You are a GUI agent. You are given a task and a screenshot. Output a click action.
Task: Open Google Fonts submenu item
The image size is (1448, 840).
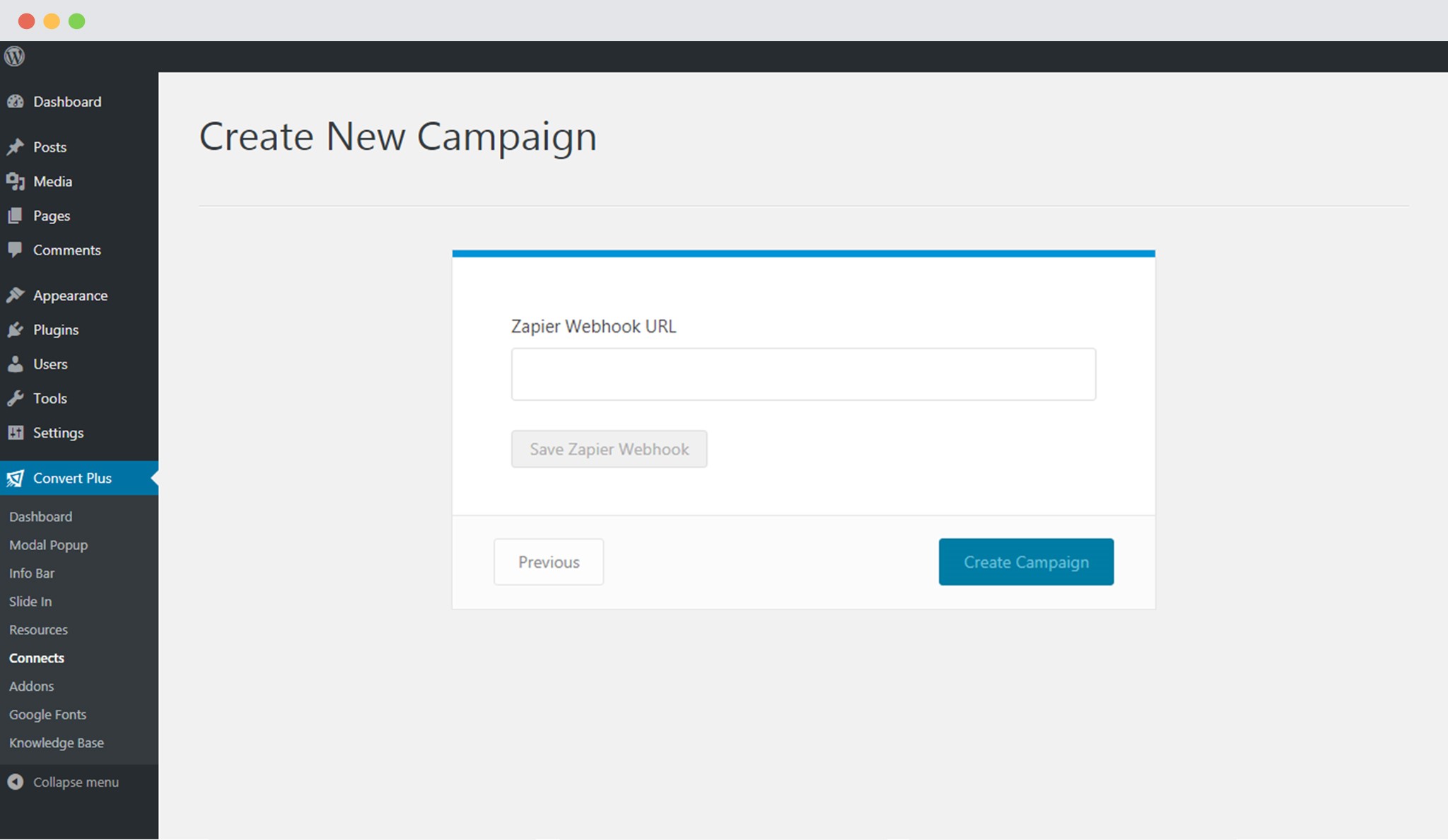[x=47, y=715]
